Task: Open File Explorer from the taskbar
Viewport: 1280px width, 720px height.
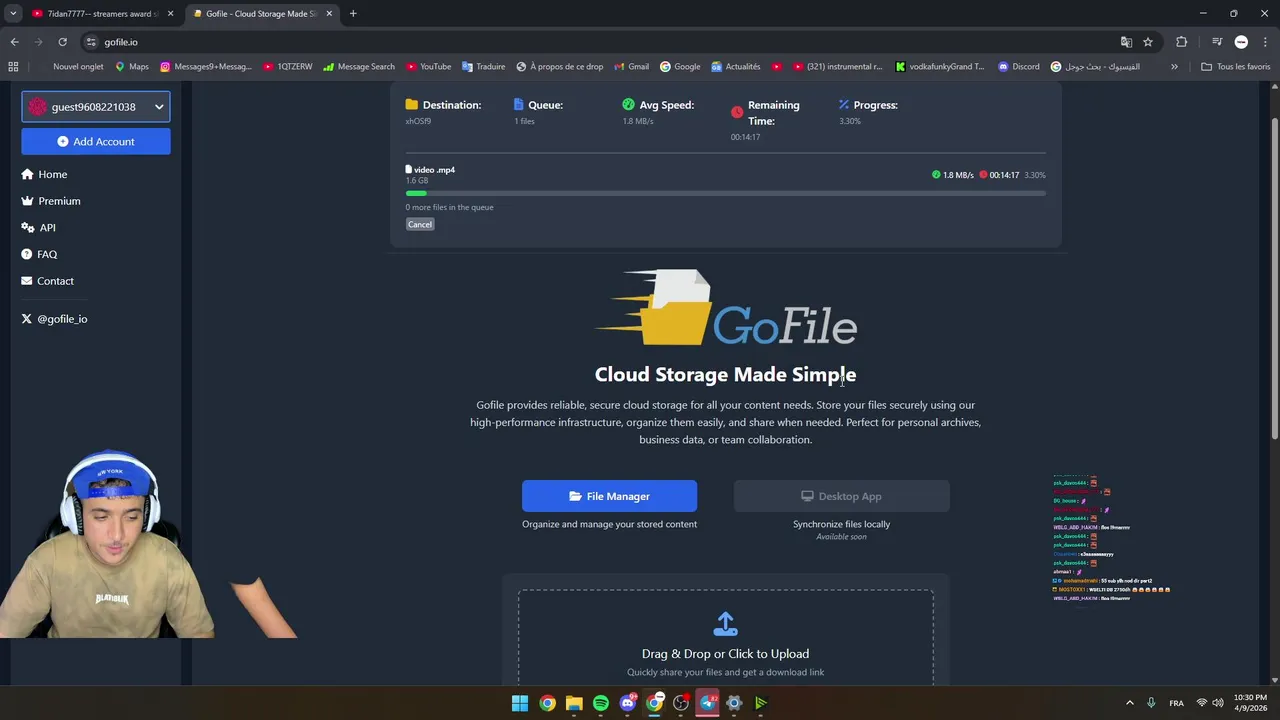Action: click(574, 703)
